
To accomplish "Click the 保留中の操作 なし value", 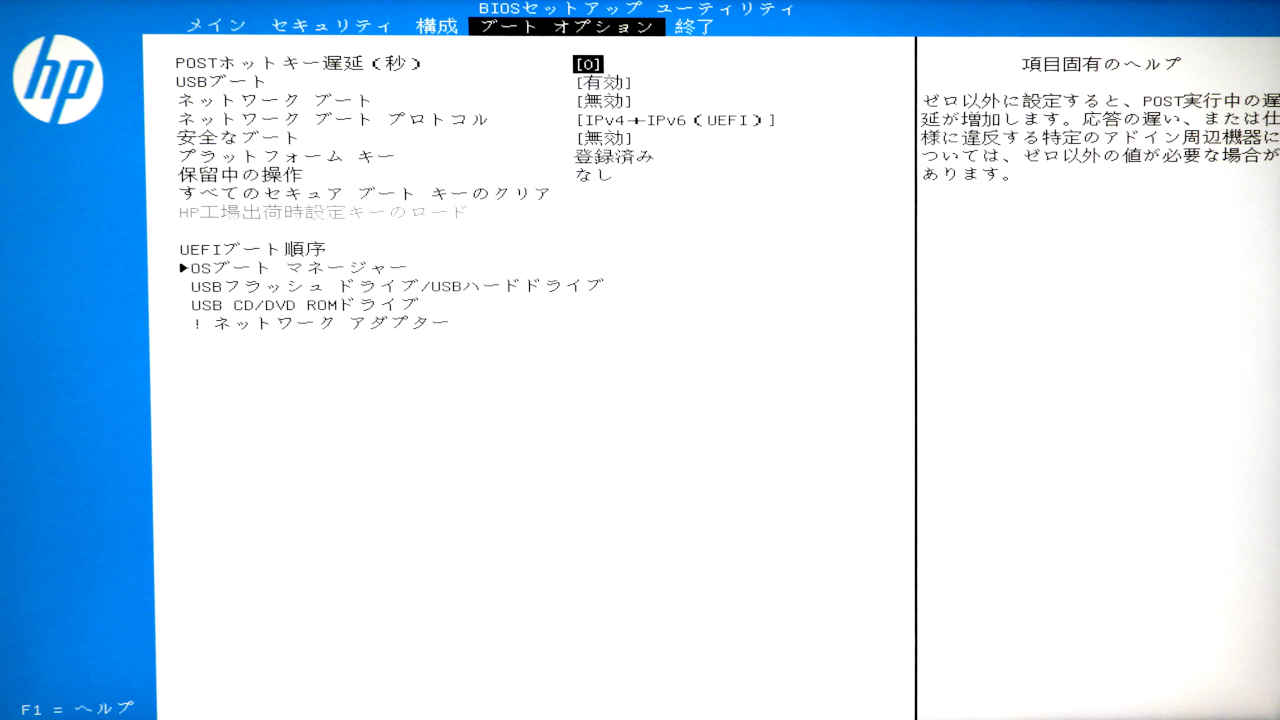I will (594, 175).
